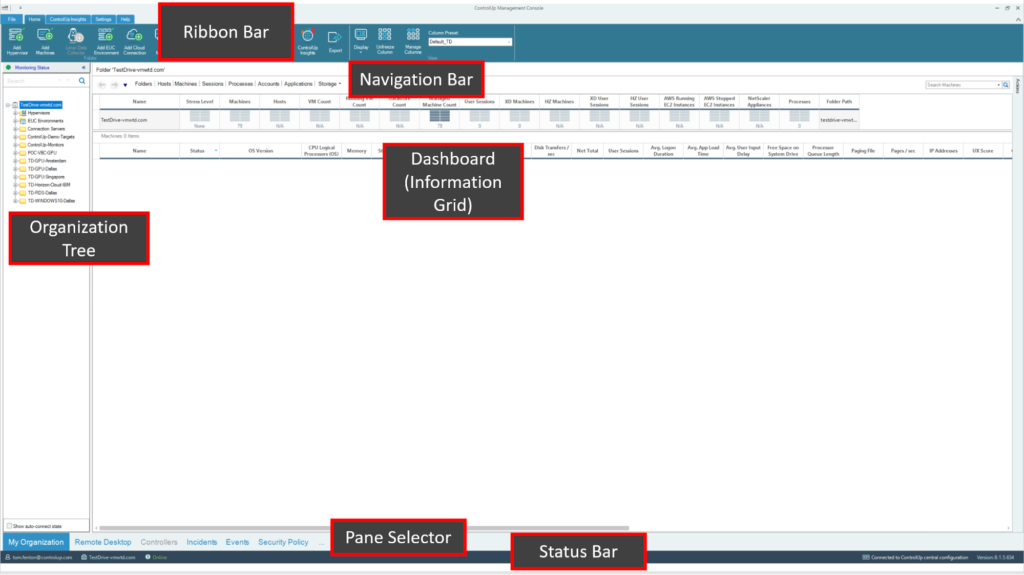Switch to the Incidents pane
1024x575 pixels.
[x=202, y=542]
